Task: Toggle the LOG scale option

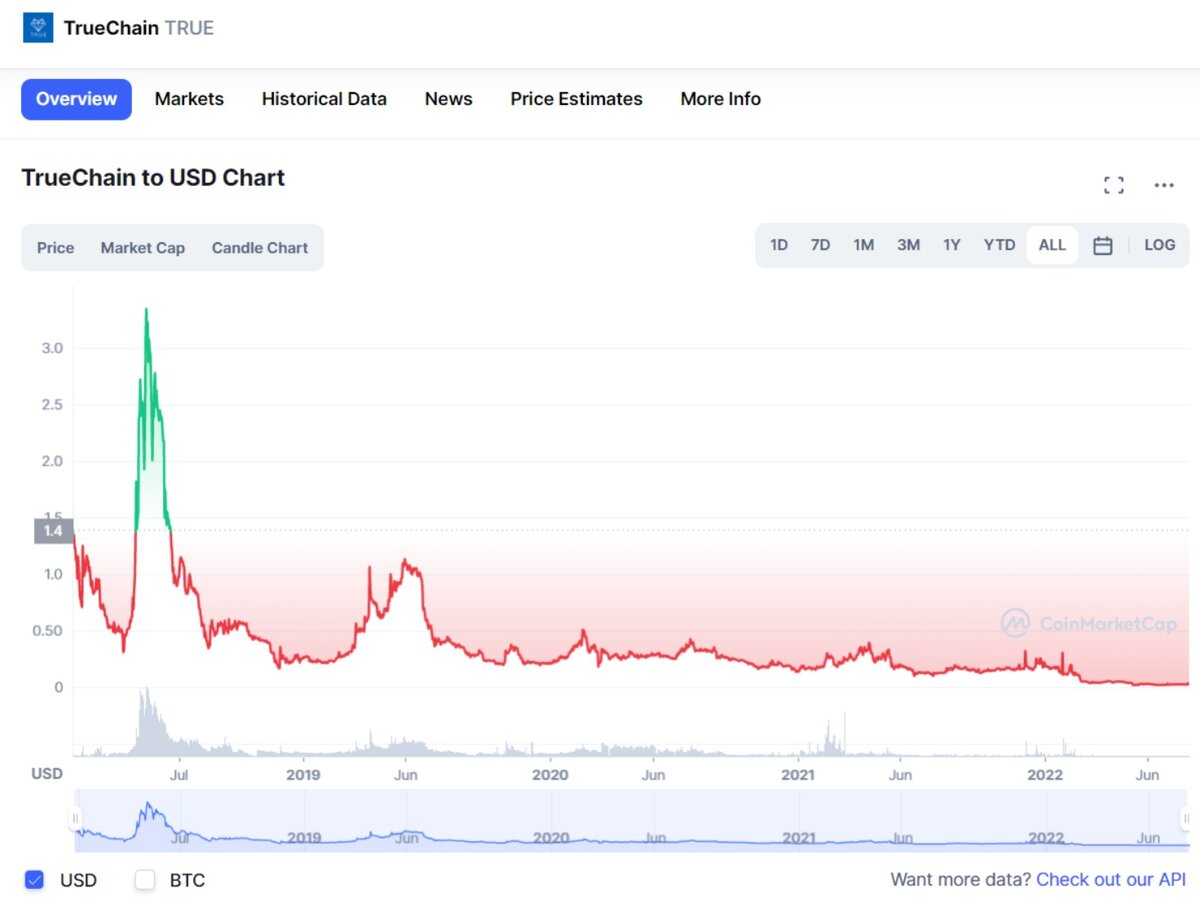Action: tap(1160, 245)
